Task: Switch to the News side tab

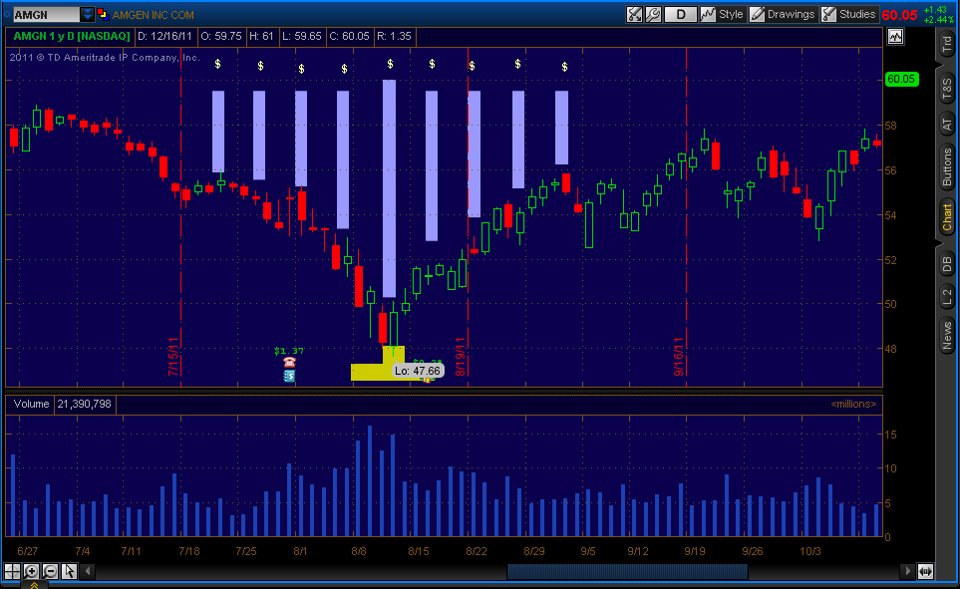Action: (947, 336)
